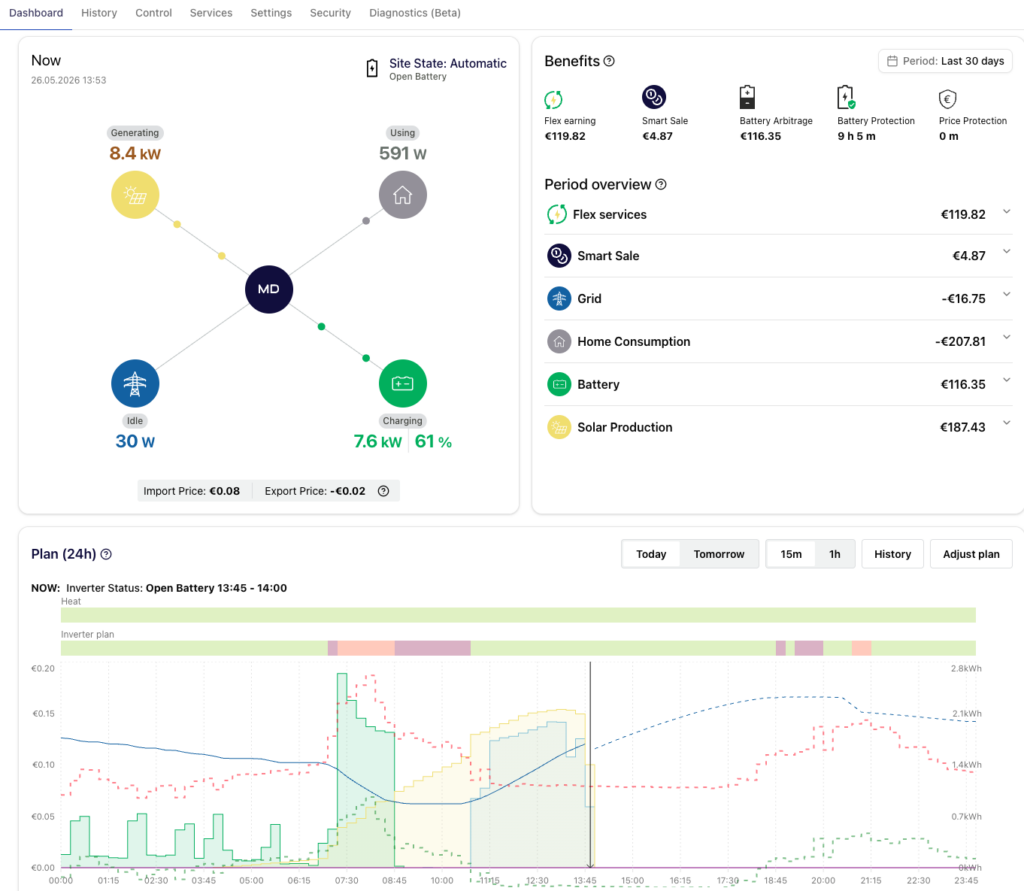The width and height of the screenshot is (1024, 891).
Task: Click the house Using consumption icon
Action: pyautogui.click(x=403, y=195)
